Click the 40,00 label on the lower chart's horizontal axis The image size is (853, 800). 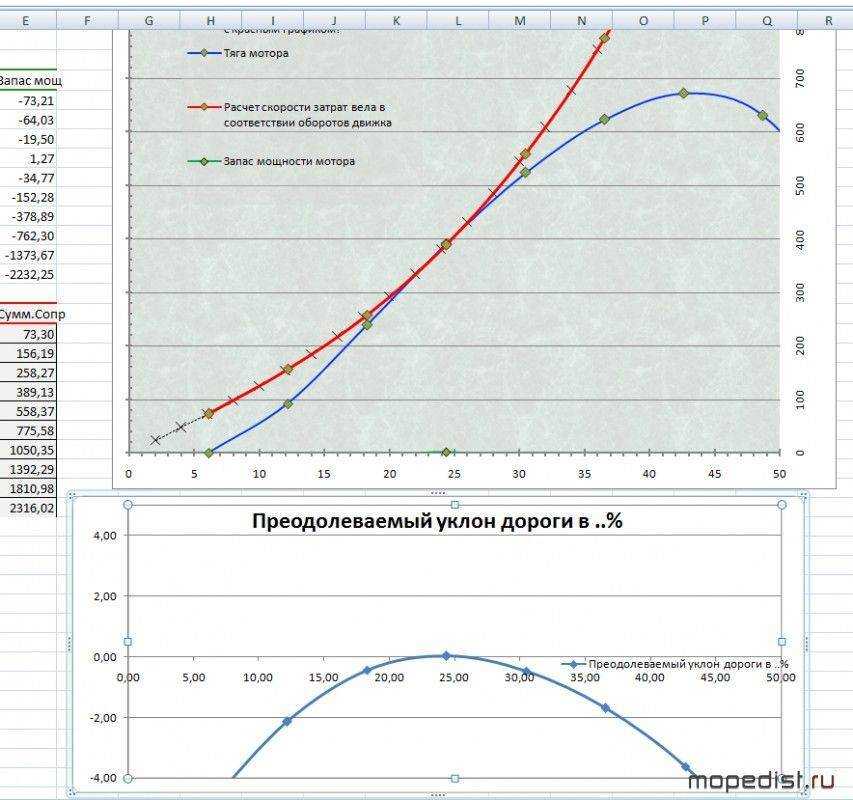tap(650, 678)
